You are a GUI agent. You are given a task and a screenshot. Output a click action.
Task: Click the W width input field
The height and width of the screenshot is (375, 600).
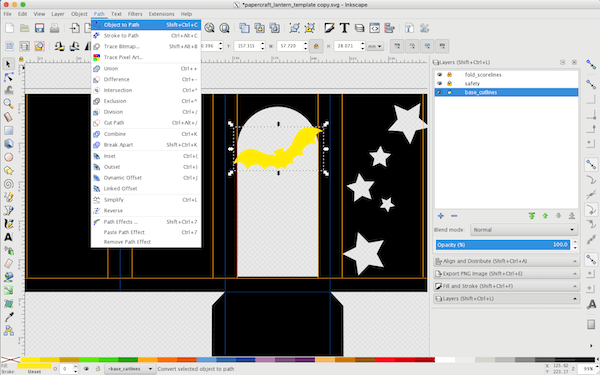[291, 46]
